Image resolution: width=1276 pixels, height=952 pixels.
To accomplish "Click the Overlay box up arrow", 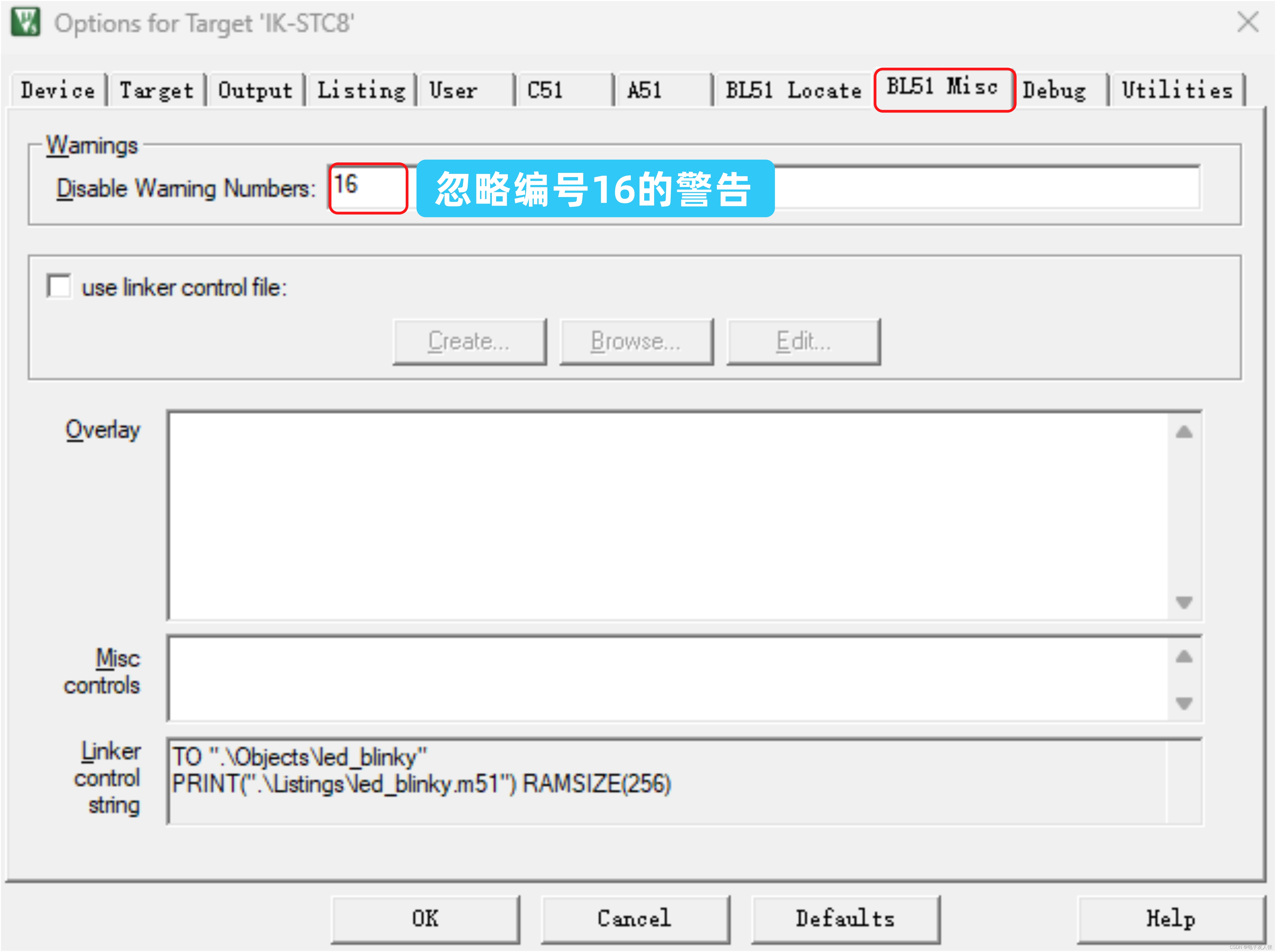I will point(1184,432).
